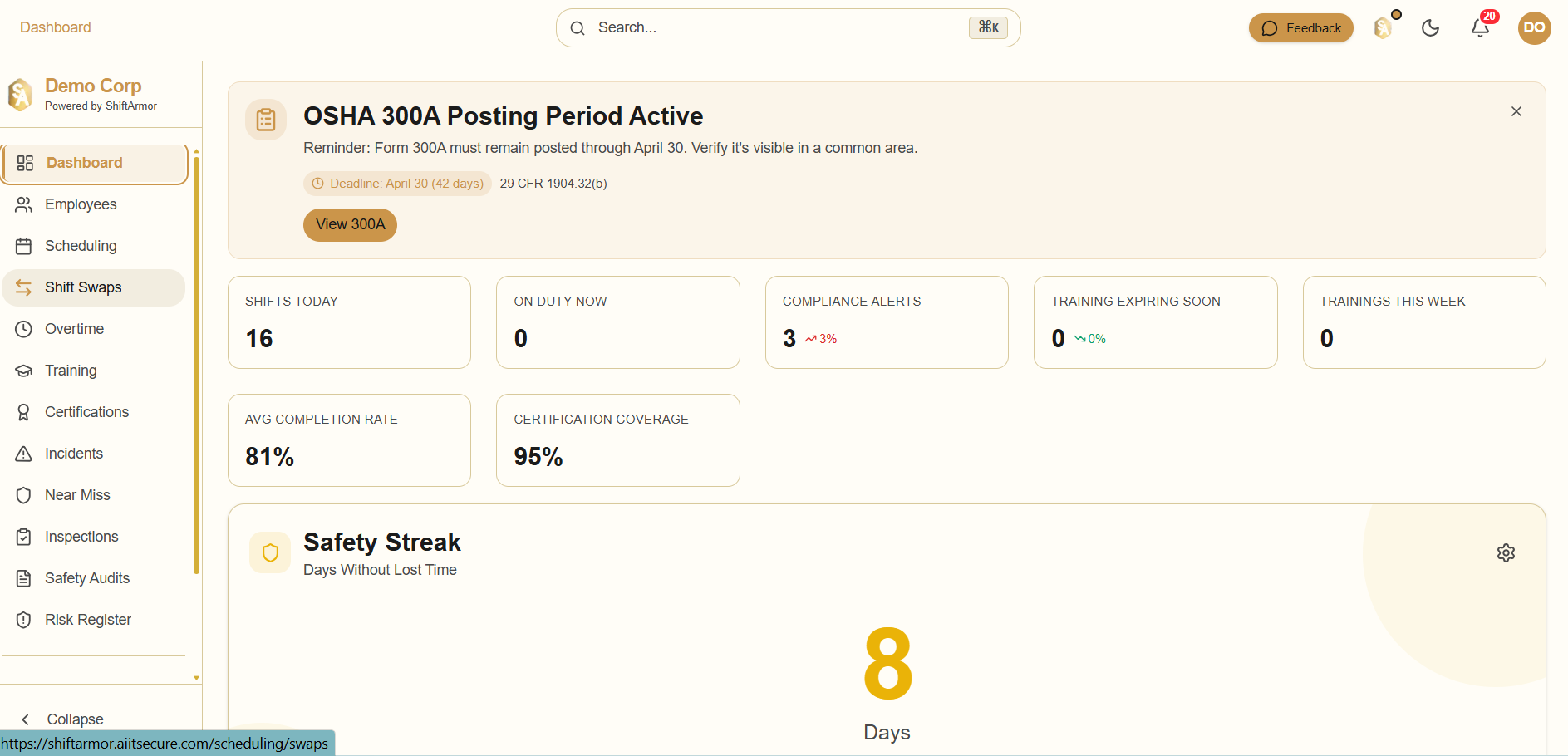
Task: Focus the Search input field
Action: pyautogui.click(x=781, y=28)
